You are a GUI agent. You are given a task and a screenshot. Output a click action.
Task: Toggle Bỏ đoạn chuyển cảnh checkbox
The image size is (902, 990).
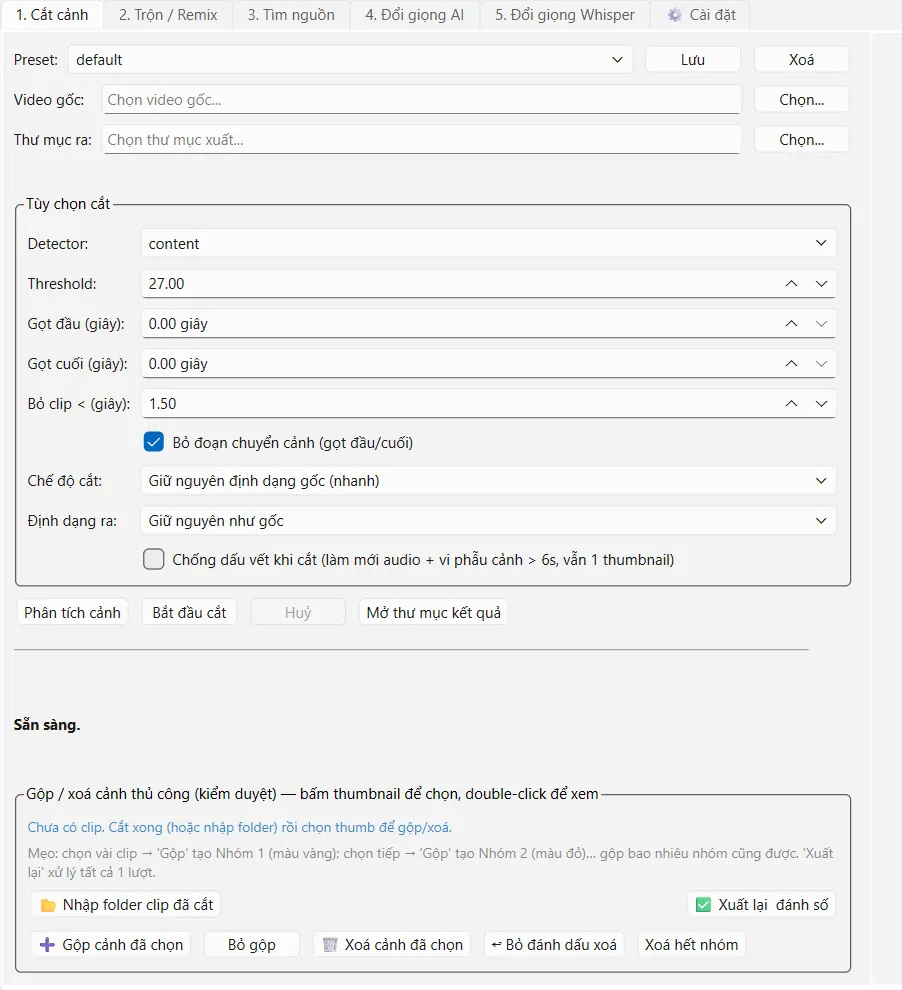(153, 443)
